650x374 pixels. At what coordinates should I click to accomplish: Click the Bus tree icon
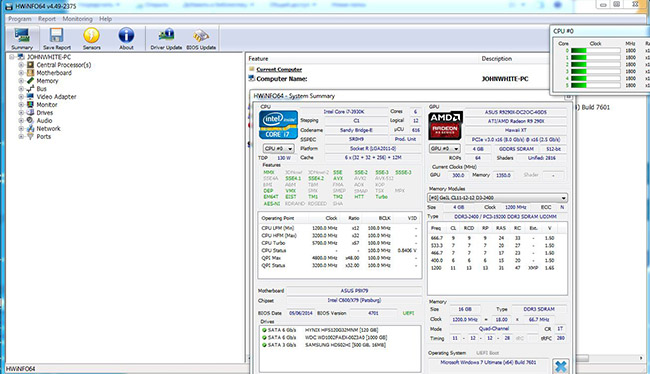point(30,88)
